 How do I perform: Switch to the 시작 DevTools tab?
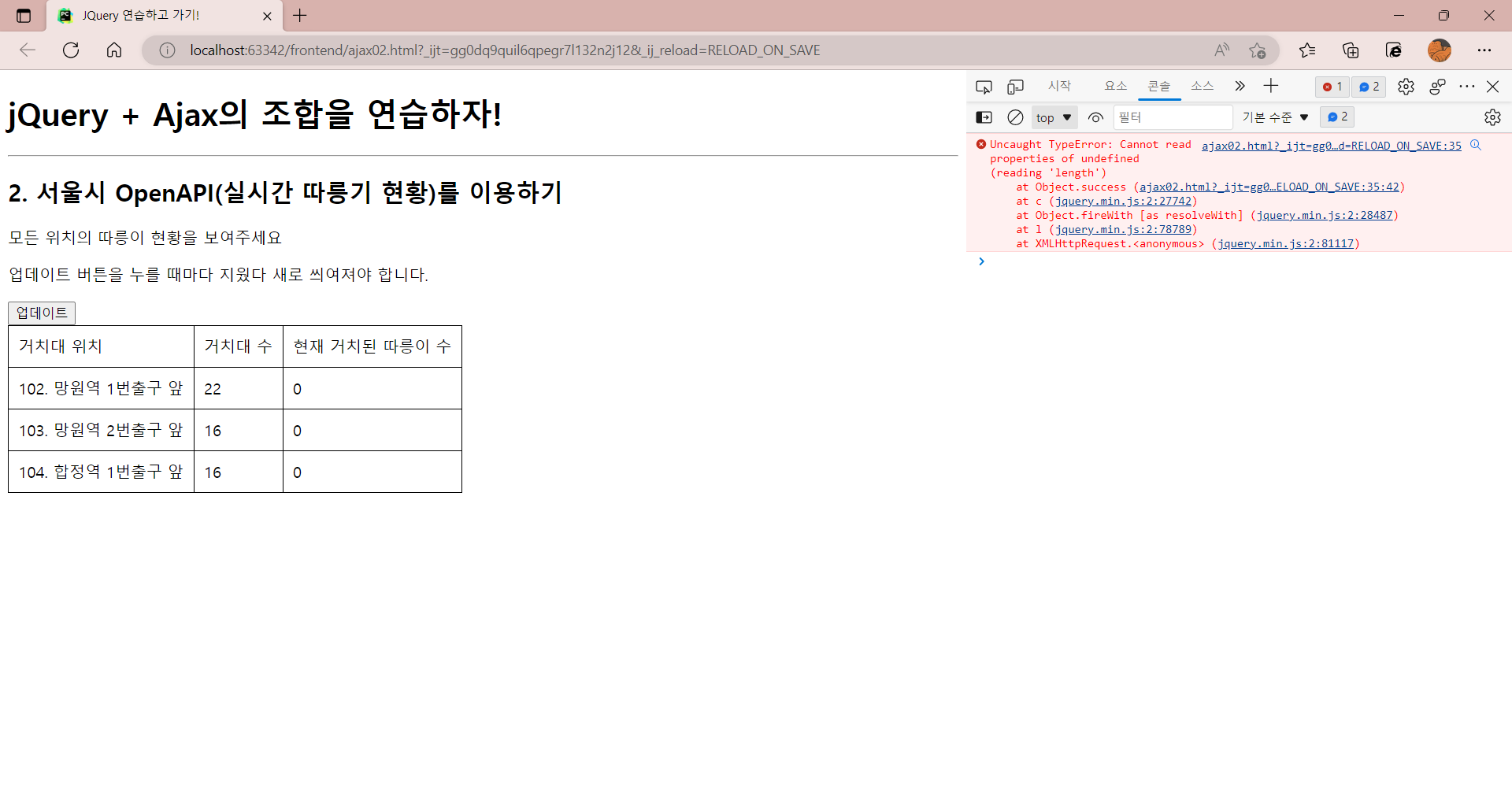(x=1059, y=86)
